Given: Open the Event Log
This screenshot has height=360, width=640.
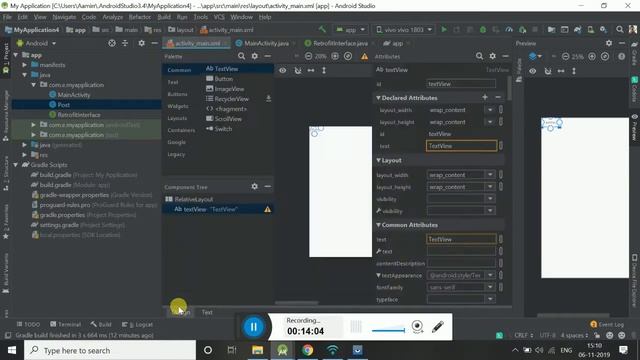Looking at the screenshot, I should (x=607, y=324).
